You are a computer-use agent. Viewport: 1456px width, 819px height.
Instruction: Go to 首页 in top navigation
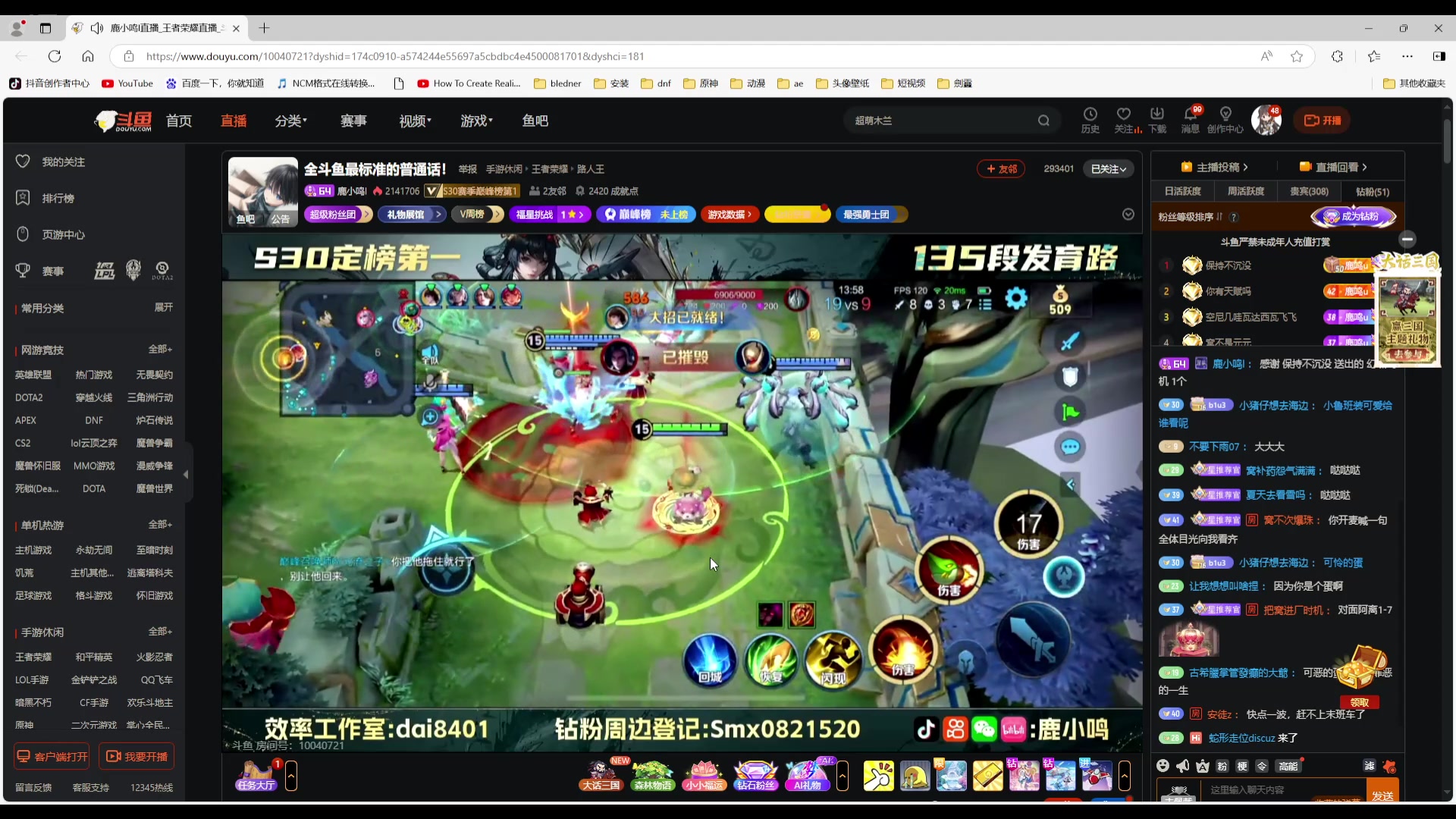pos(179,121)
